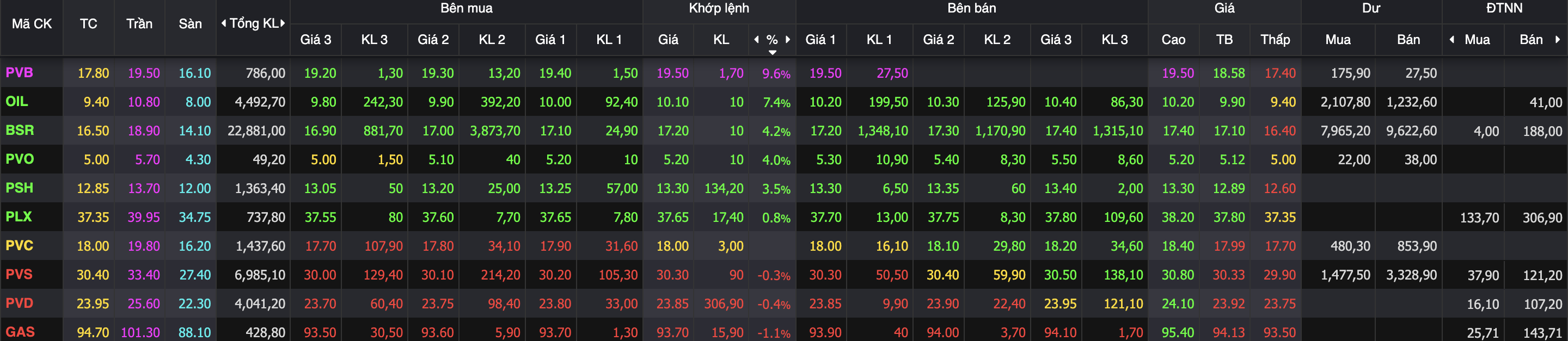Click the right arrow after the % header

click(x=788, y=40)
